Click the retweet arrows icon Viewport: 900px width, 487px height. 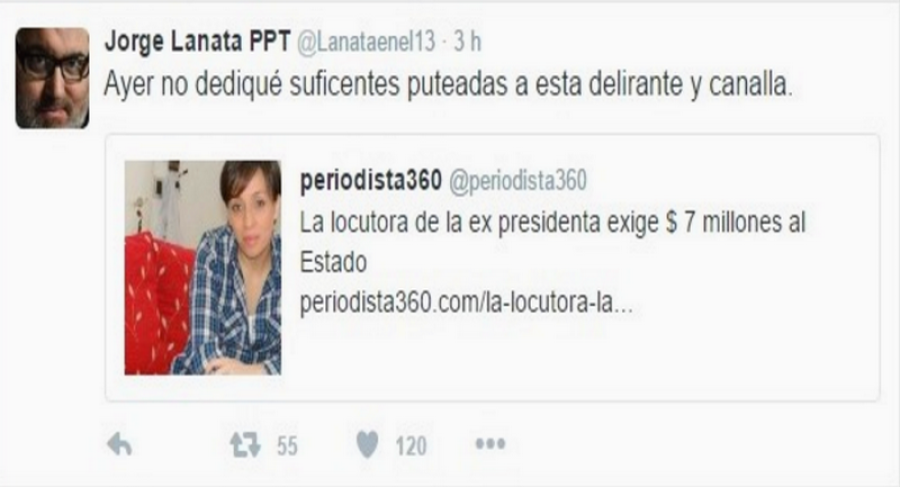click(x=245, y=445)
